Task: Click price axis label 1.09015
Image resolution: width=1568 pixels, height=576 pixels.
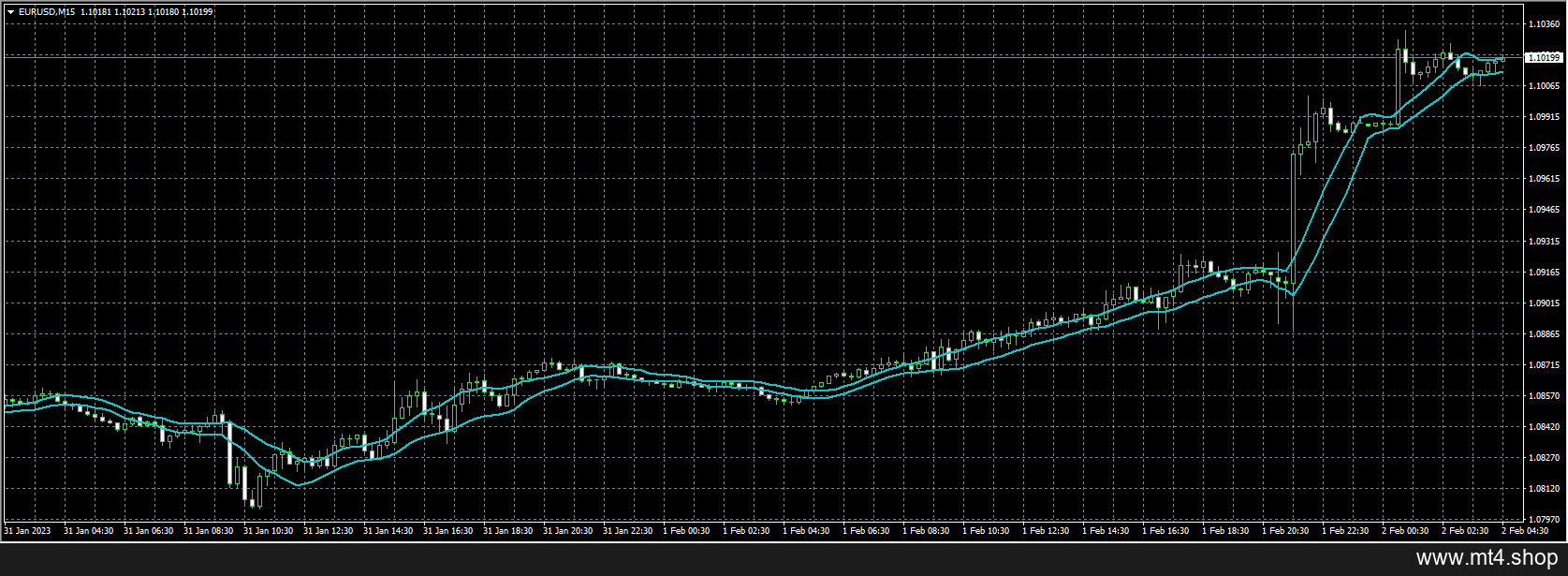Action: click(1543, 303)
